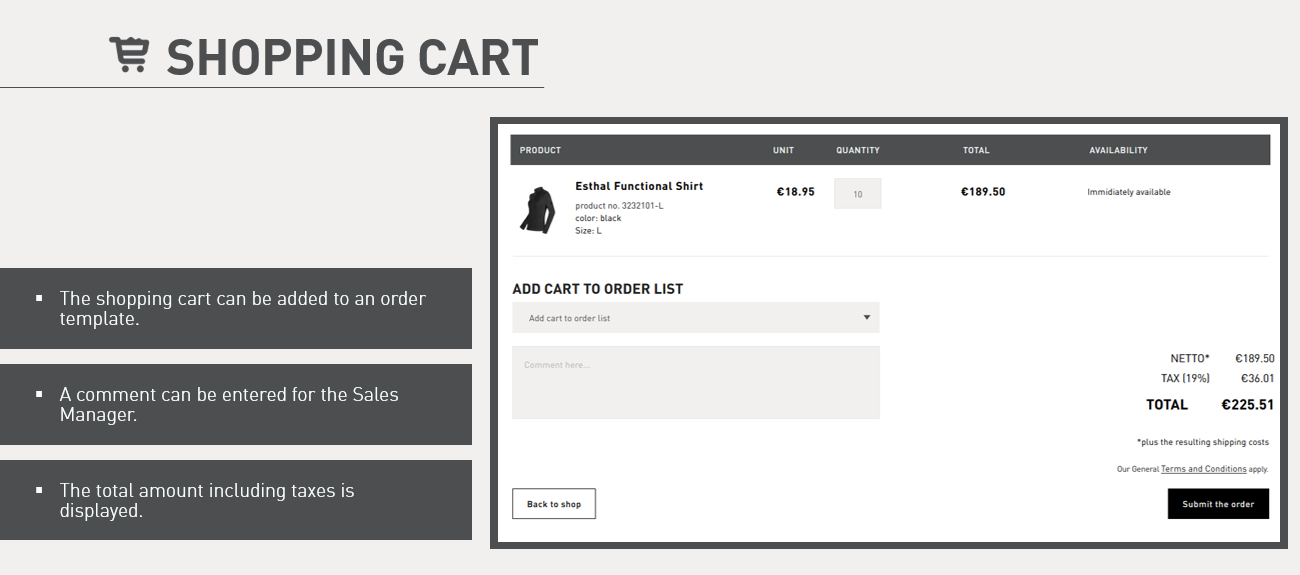Click the PRODUCT column header
This screenshot has height=575, width=1300.
point(540,150)
